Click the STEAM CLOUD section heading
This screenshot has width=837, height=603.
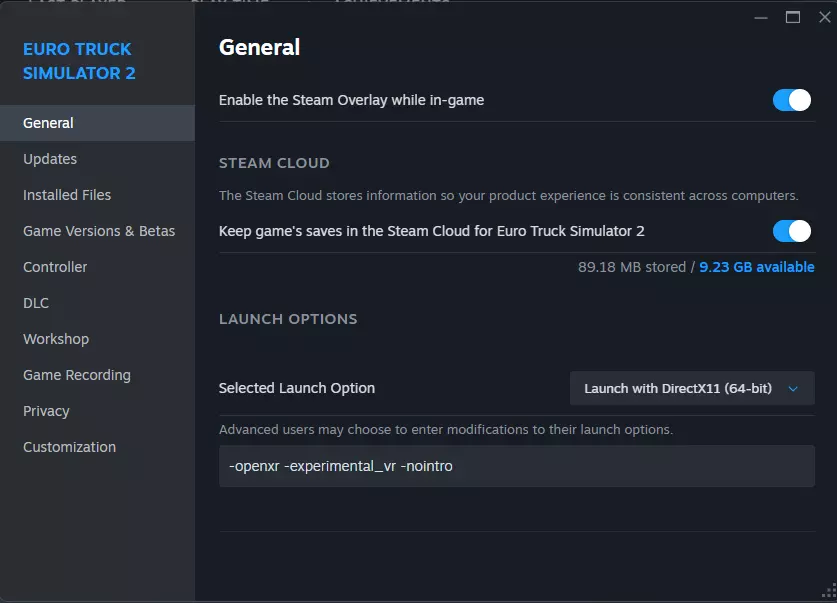point(274,163)
